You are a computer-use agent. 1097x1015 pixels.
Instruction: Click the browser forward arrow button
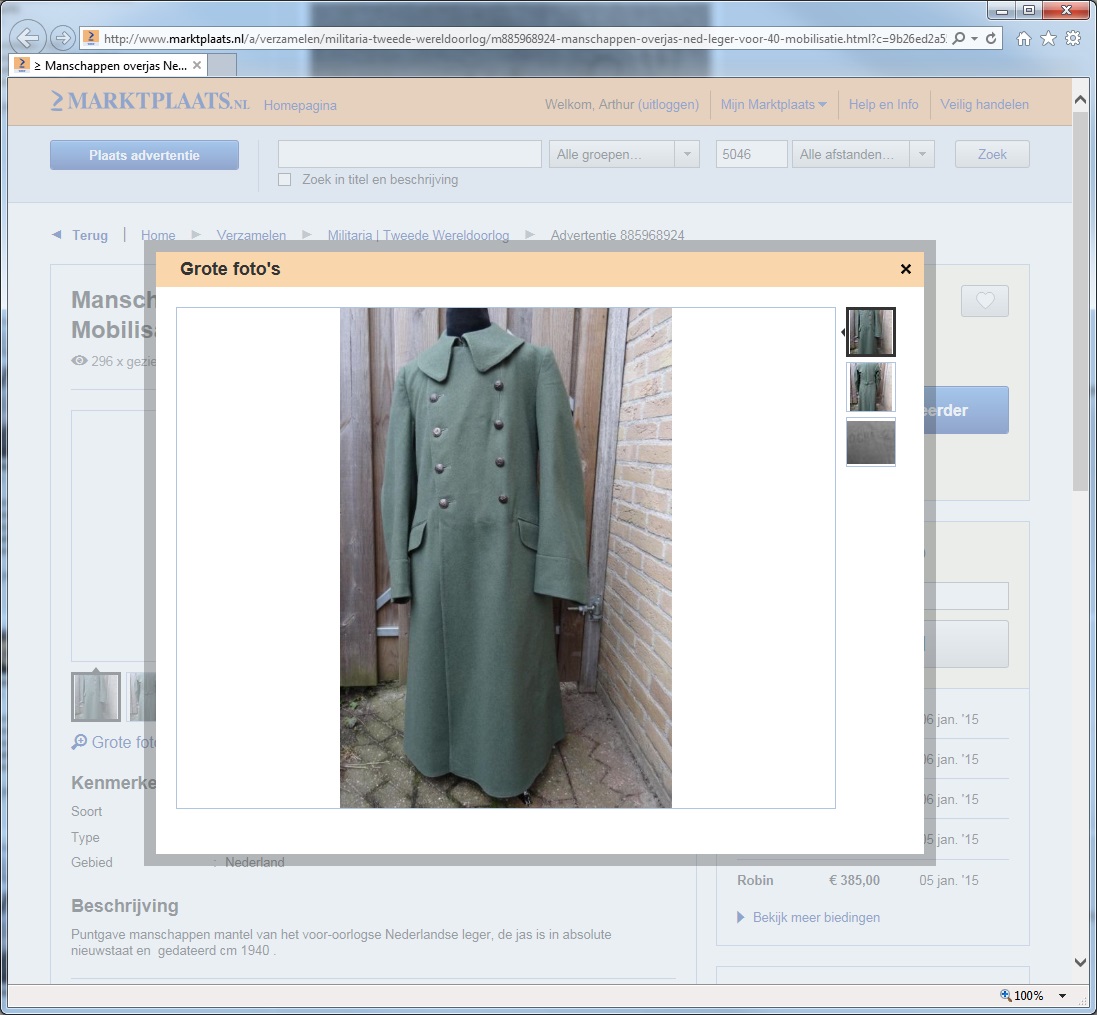(62, 38)
